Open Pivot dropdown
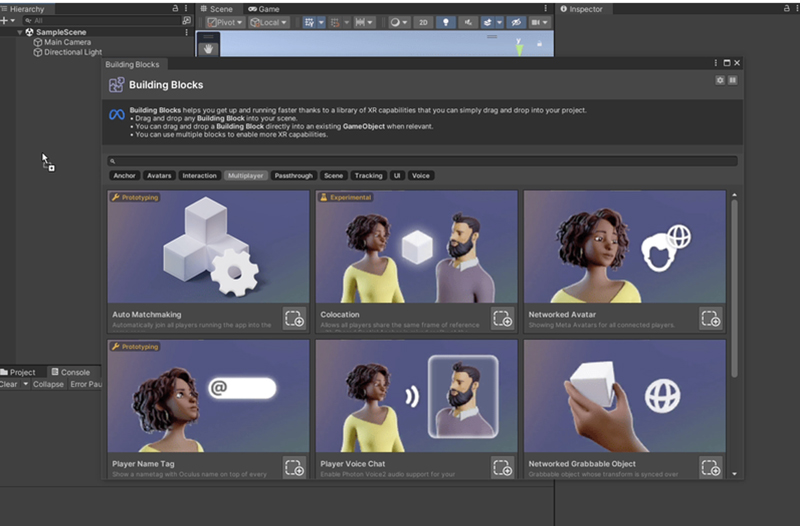Screen dimensions: 800x526 pos(224,22)
